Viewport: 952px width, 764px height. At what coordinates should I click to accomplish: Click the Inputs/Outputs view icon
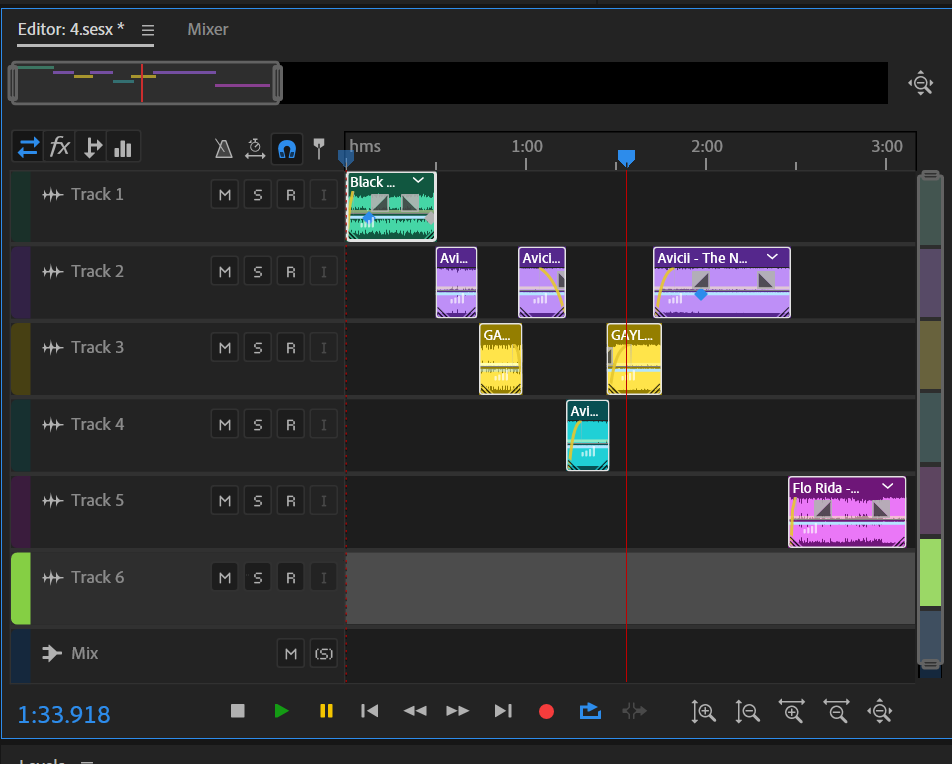coord(28,147)
